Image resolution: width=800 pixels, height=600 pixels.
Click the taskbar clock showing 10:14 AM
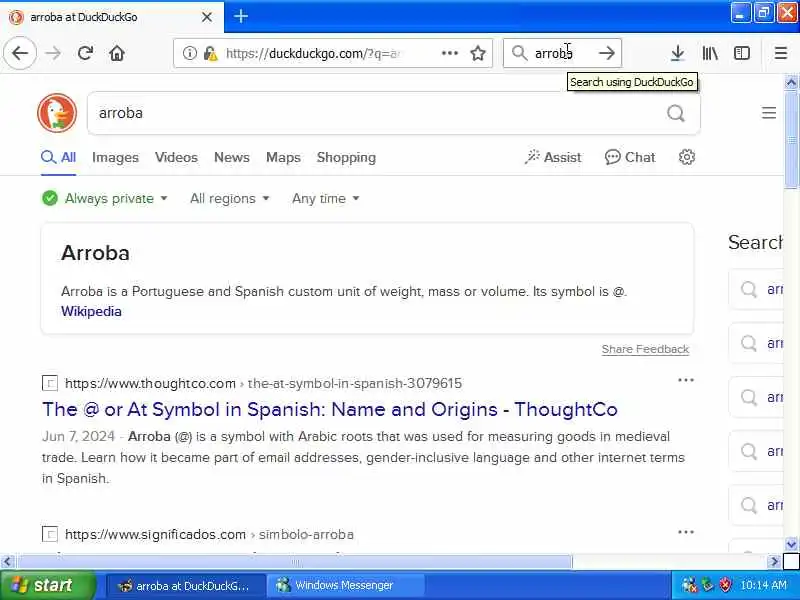(x=763, y=585)
